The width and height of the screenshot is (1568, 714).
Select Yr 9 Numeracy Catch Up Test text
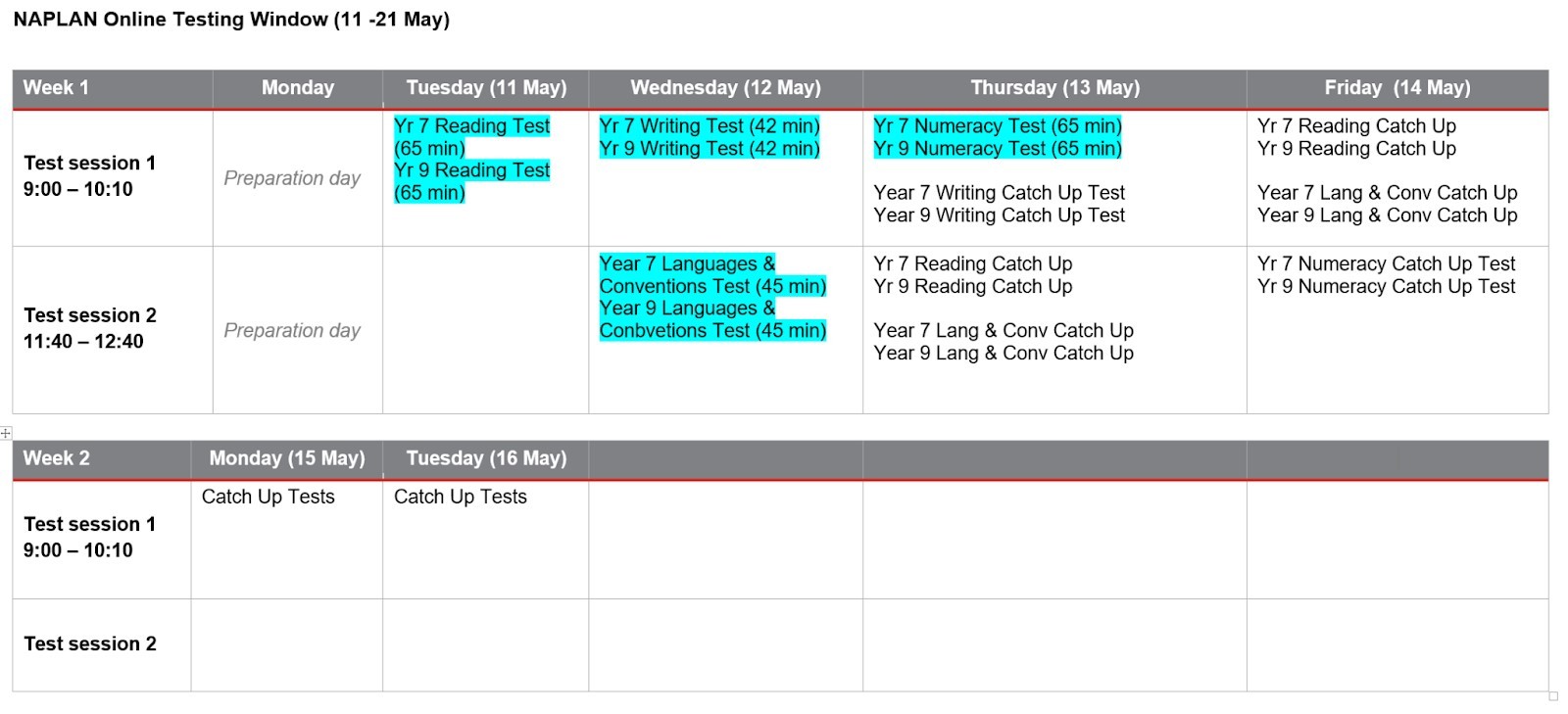coord(1386,287)
